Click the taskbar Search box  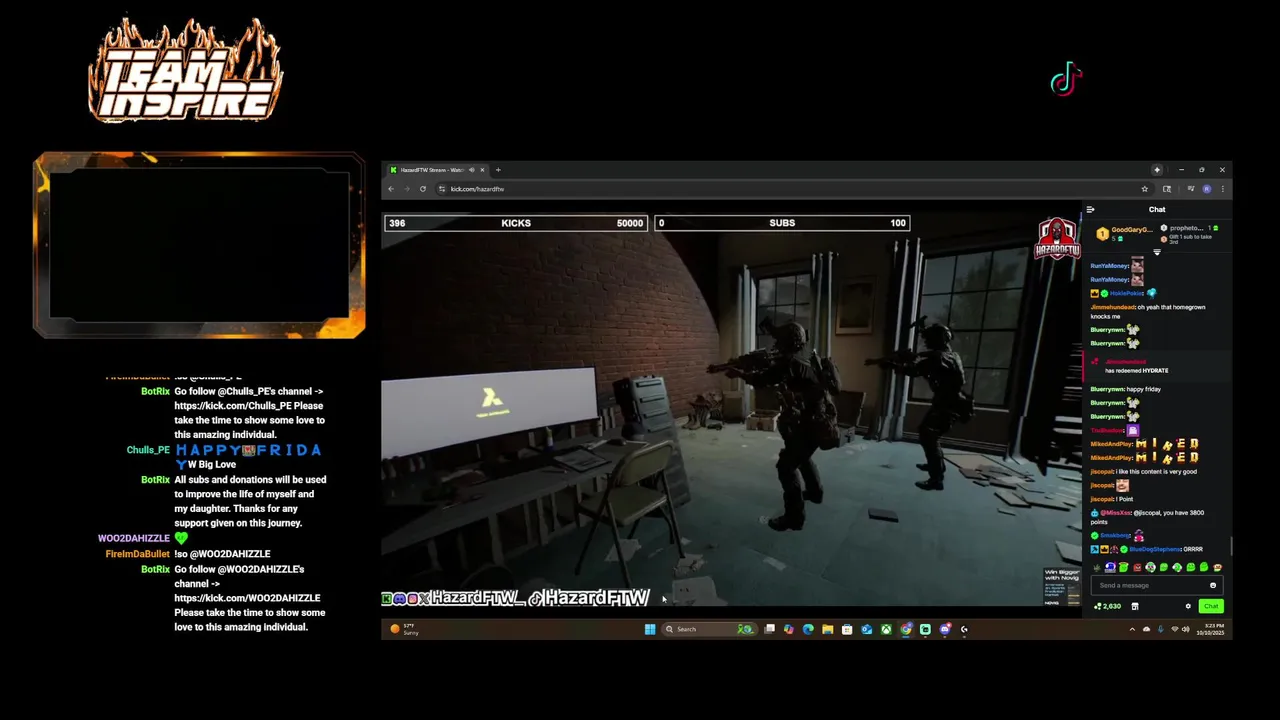pyautogui.click(x=709, y=629)
